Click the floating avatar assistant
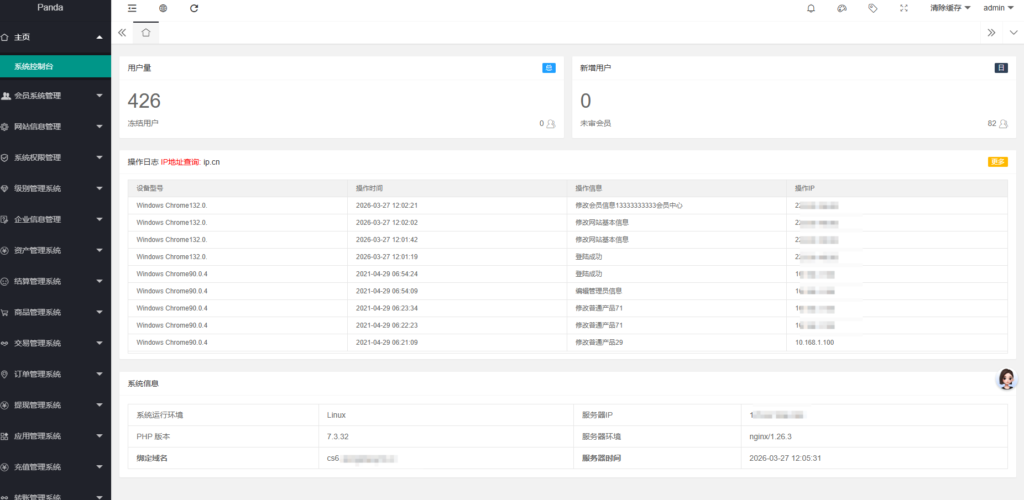The width and height of the screenshot is (1024, 500). [1007, 379]
